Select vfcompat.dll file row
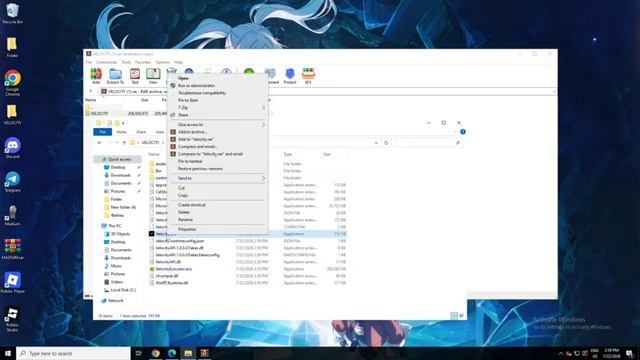Screen dimensions: 640x360 pos(248,276)
